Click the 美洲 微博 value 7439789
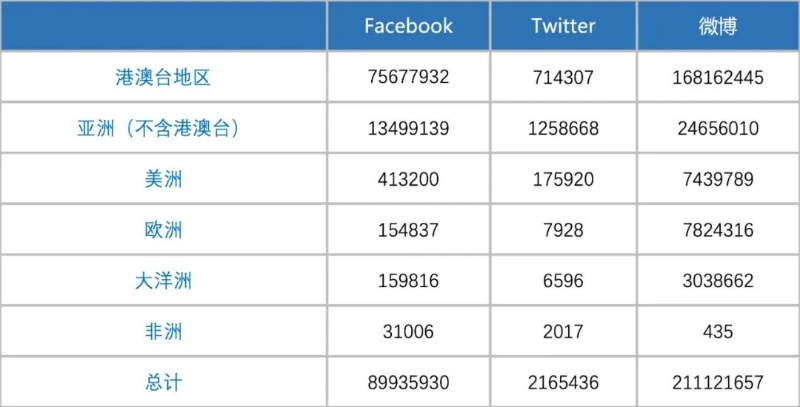Screen dimensions: 800x407 (x=718, y=179)
